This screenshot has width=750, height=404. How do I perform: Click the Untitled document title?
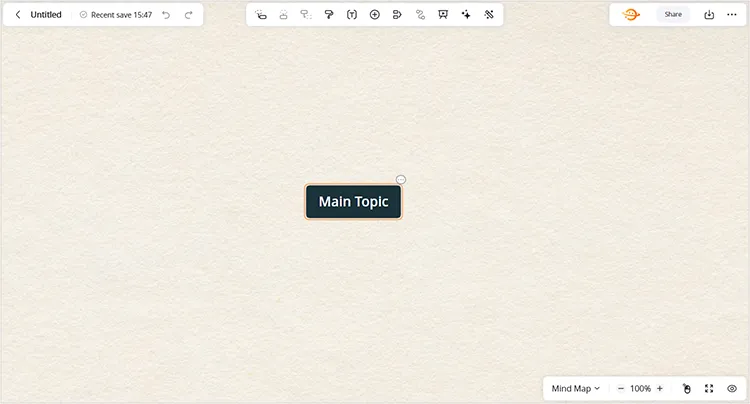(46, 15)
